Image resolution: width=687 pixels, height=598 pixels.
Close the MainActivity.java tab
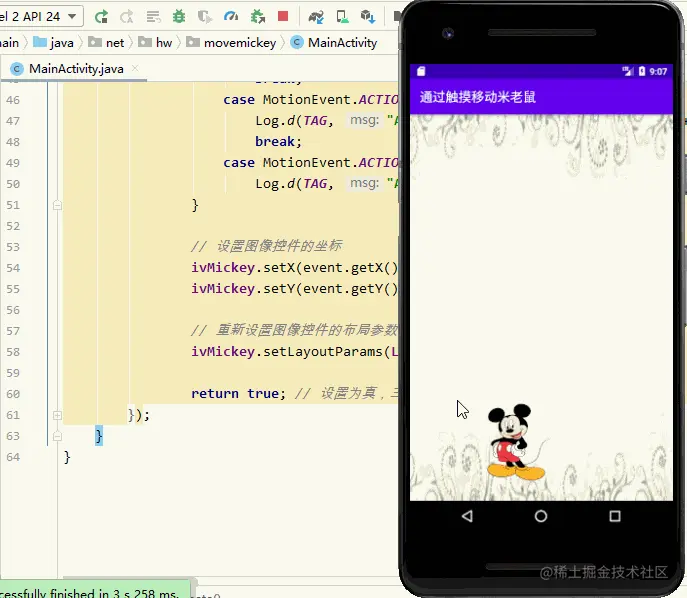pos(135,68)
